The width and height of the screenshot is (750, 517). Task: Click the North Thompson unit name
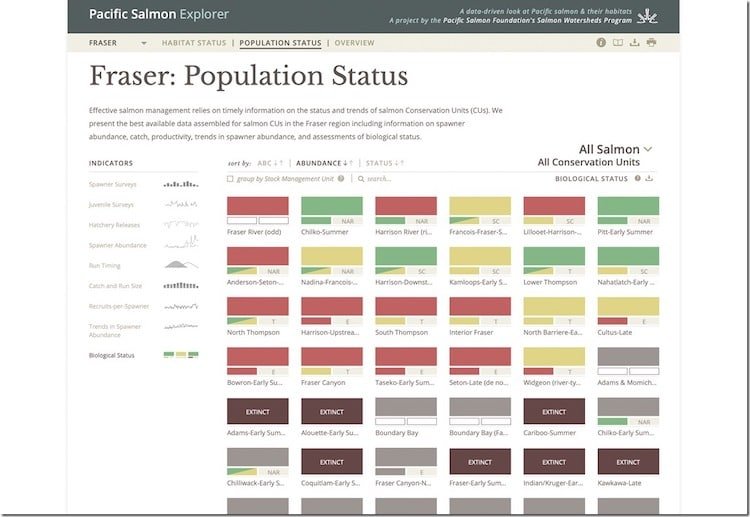[x=254, y=332]
